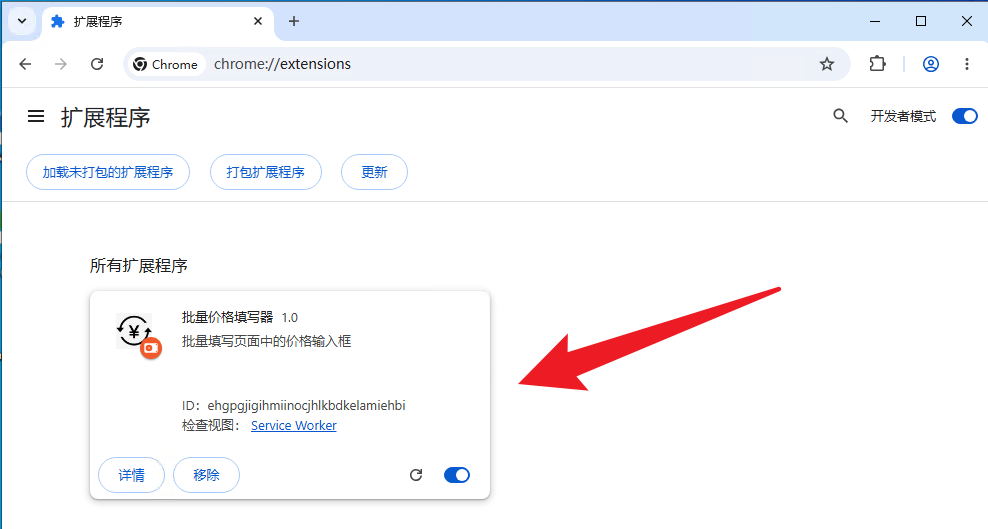This screenshot has height=529, width=988.
Task: Open the hamburger main menu
Action: [x=36, y=117]
